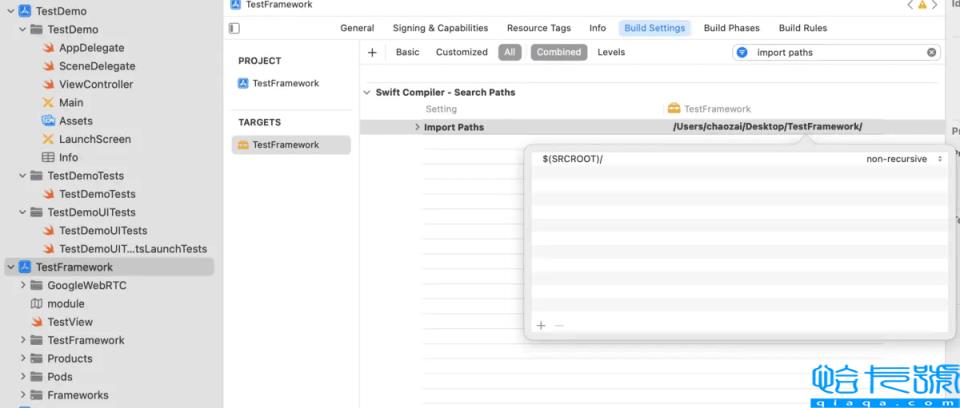This screenshot has width=960, height=408.
Task: Select the Build Settings tab
Action: (654, 28)
